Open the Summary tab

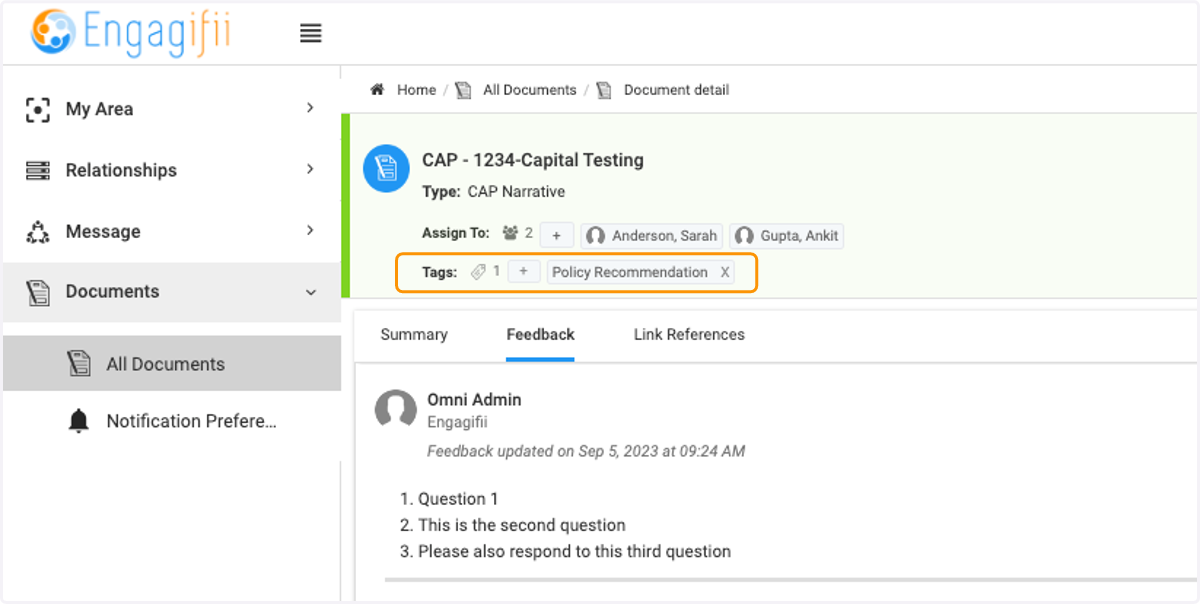414,335
